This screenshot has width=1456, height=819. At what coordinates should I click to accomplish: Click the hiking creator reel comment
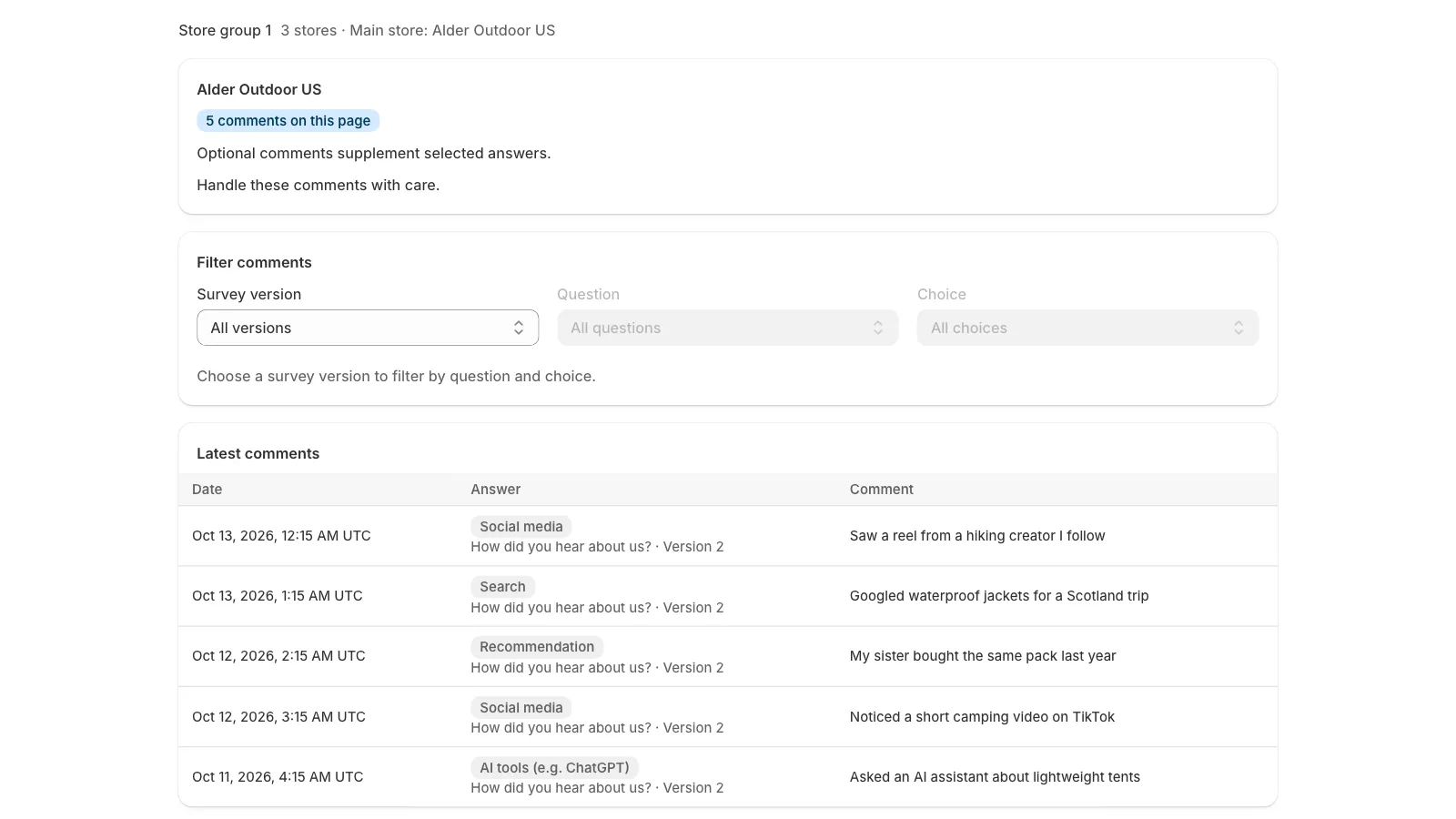point(977,536)
